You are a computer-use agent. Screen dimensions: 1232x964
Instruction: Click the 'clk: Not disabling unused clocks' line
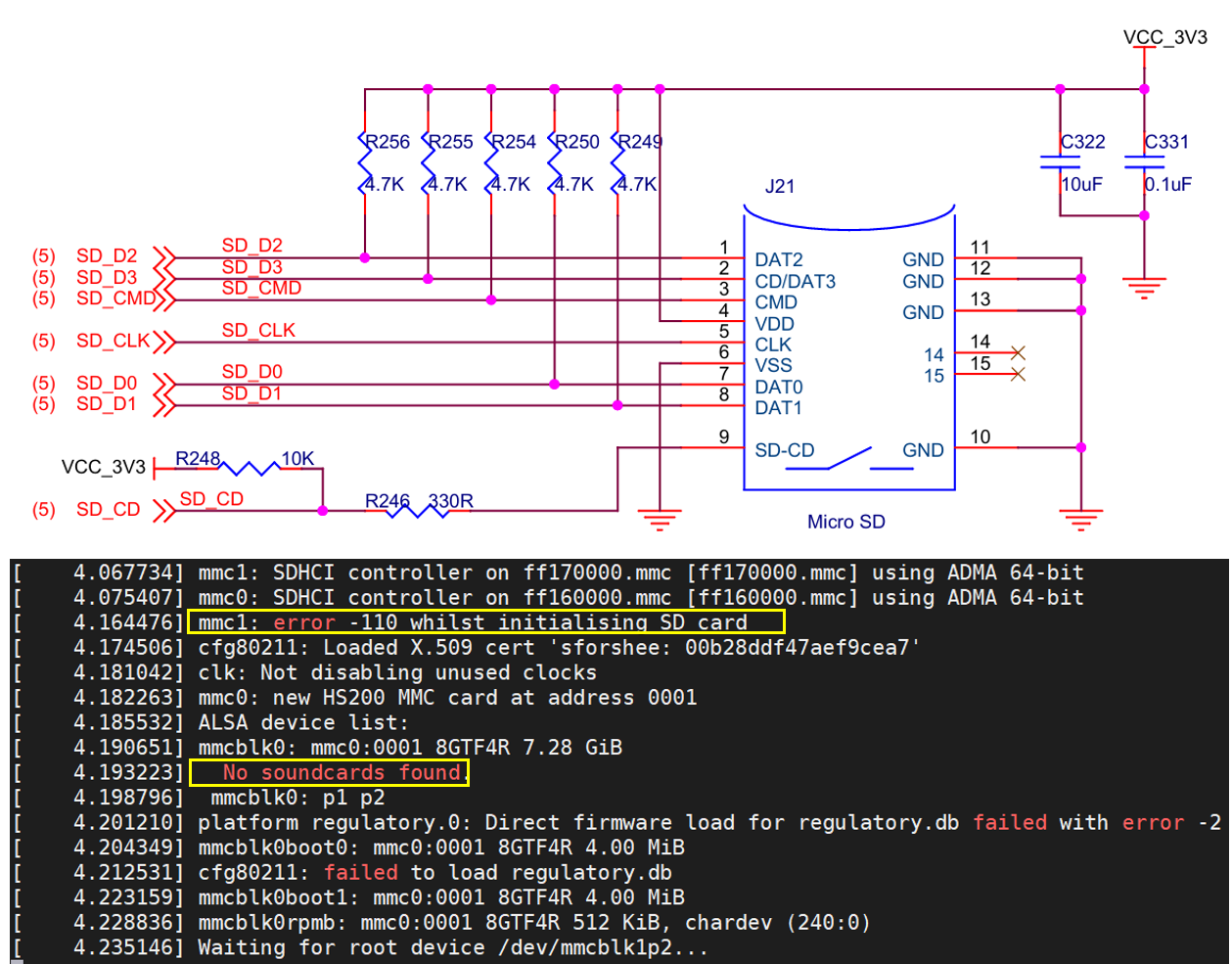point(397,672)
